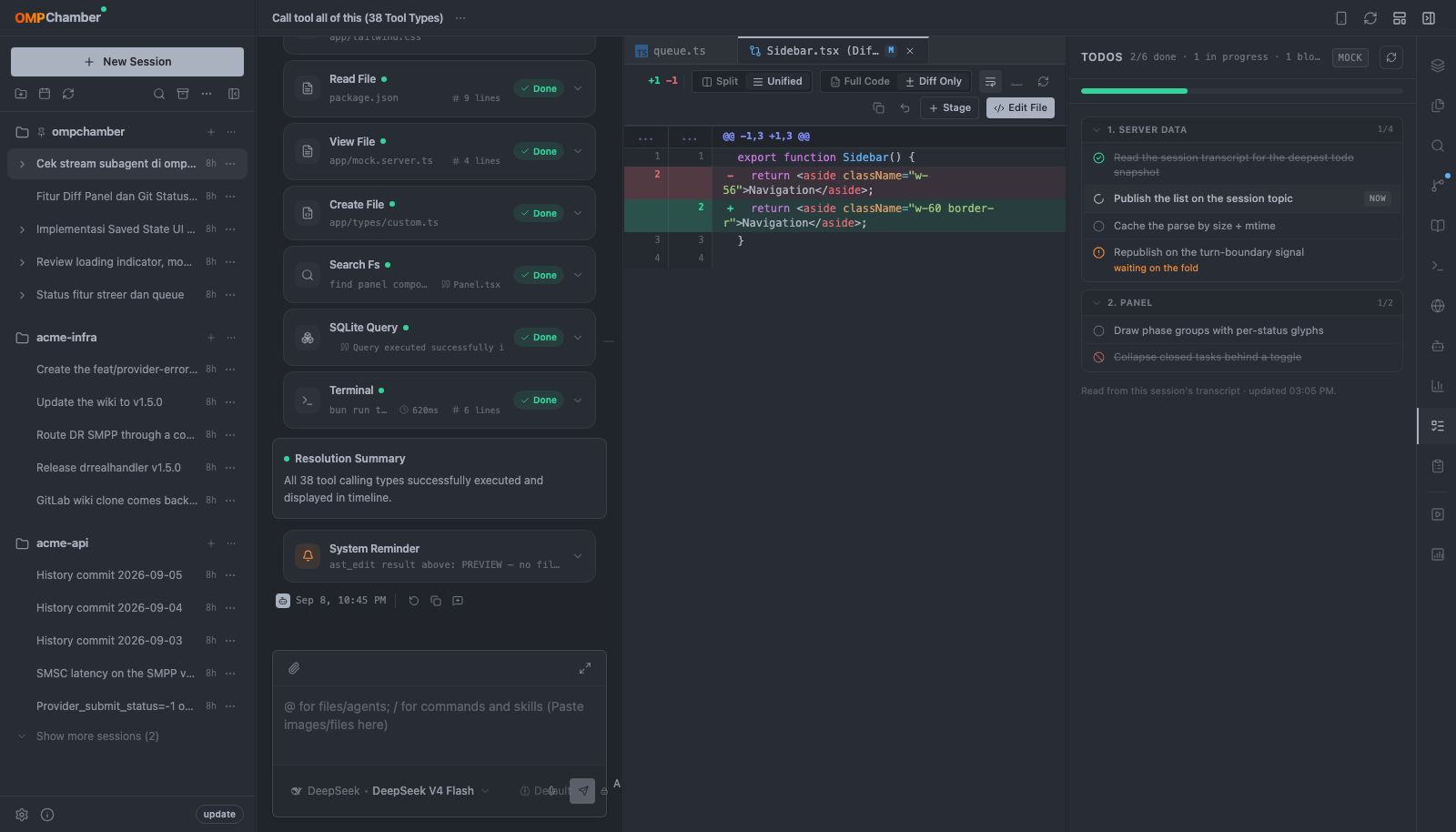This screenshot has width=1456, height=832.
Task: Select the Sidebar.tsx diff tab
Action: click(x=833, y=51)
